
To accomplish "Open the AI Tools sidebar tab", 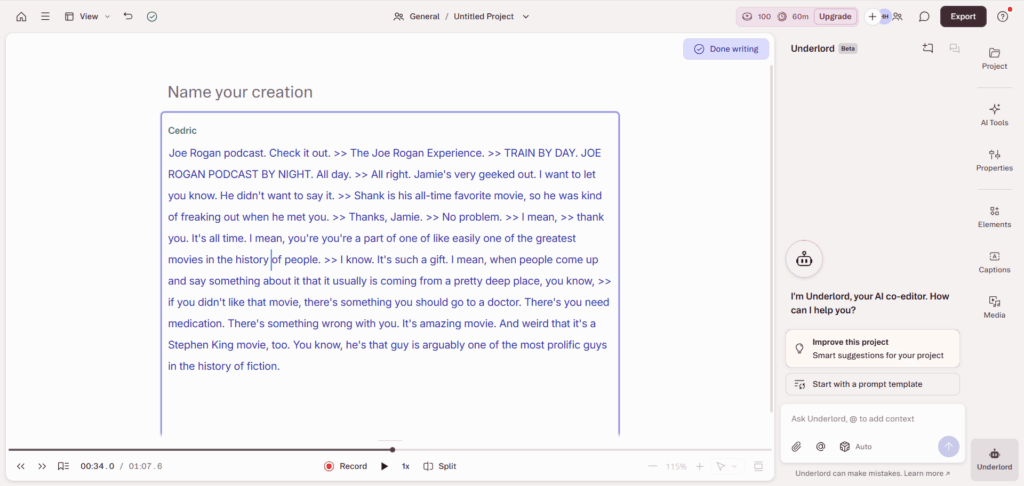I will pyautogui.click(x=995, y=114).
